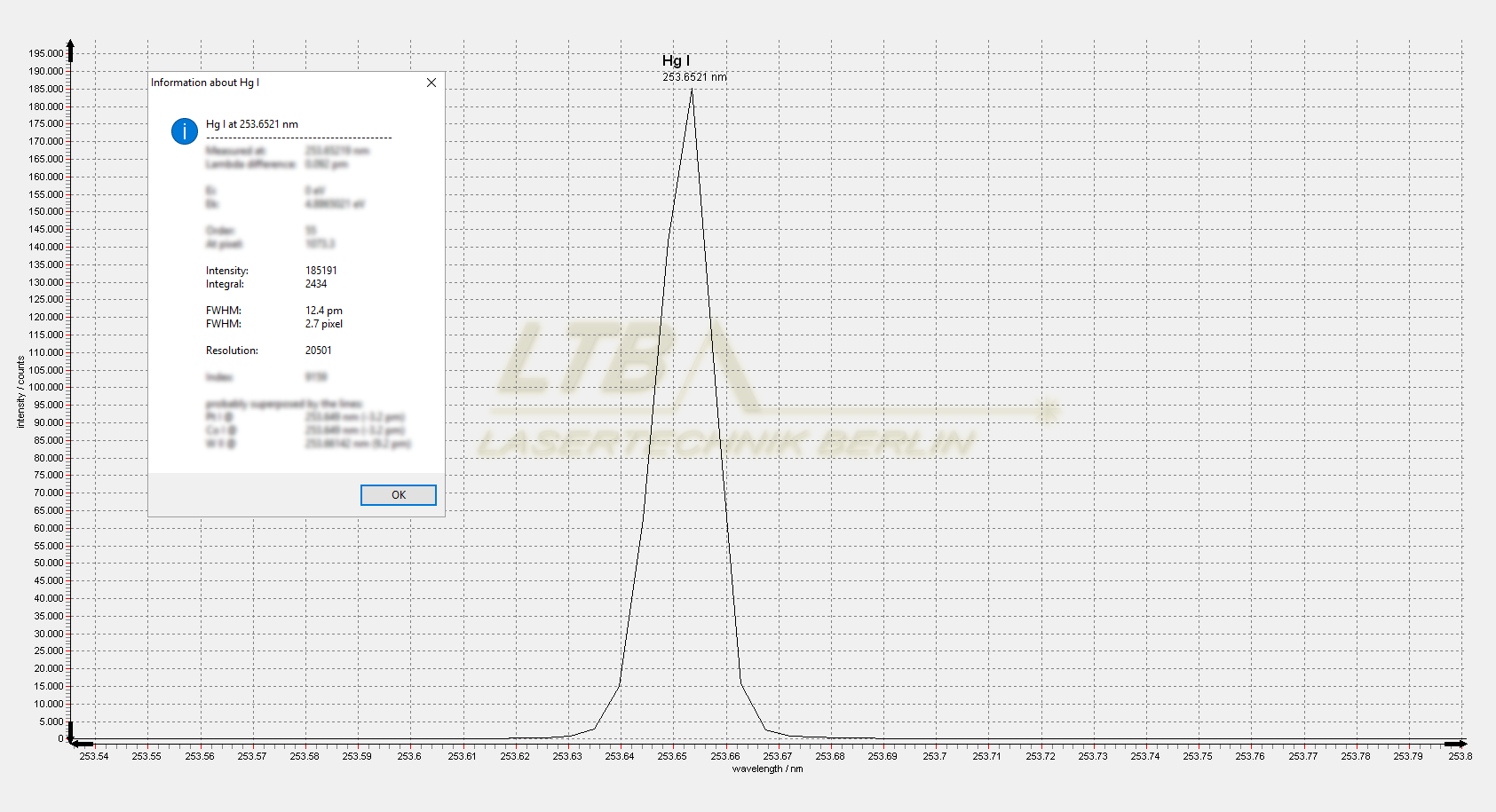
Task: Click the 'wavelength / nm' axis title
Action: 767,769
